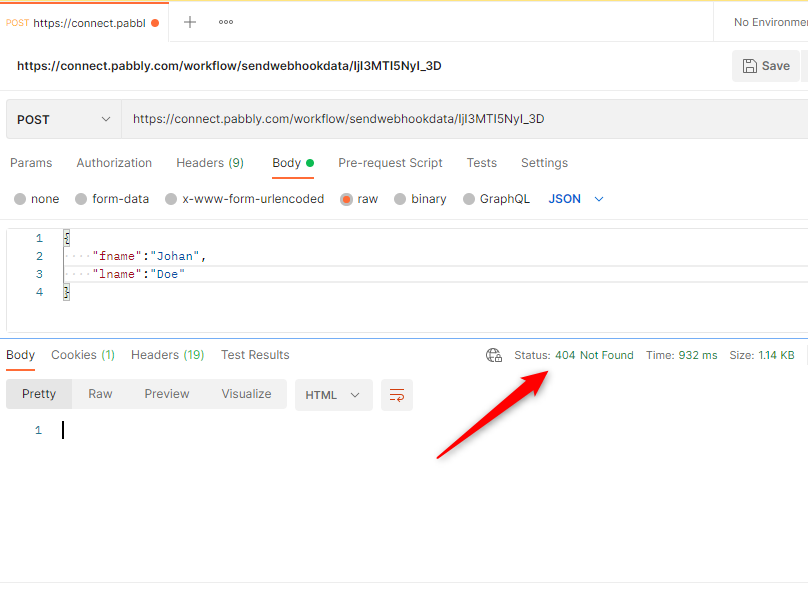
Task: Click the closing brace on editor line 4
Action: (x=66, y=292)
